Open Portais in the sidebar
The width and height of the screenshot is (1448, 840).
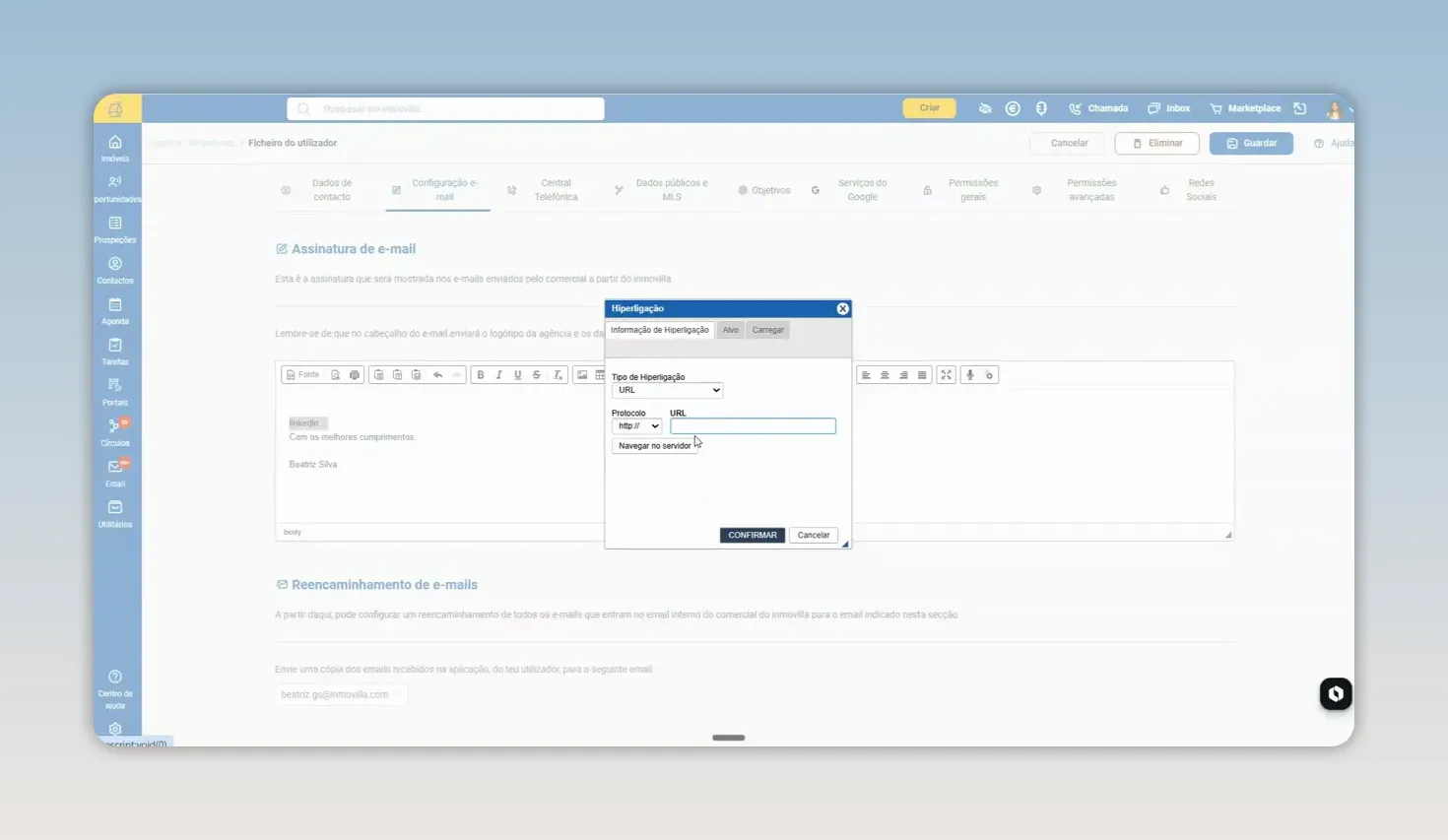(115, 392)
